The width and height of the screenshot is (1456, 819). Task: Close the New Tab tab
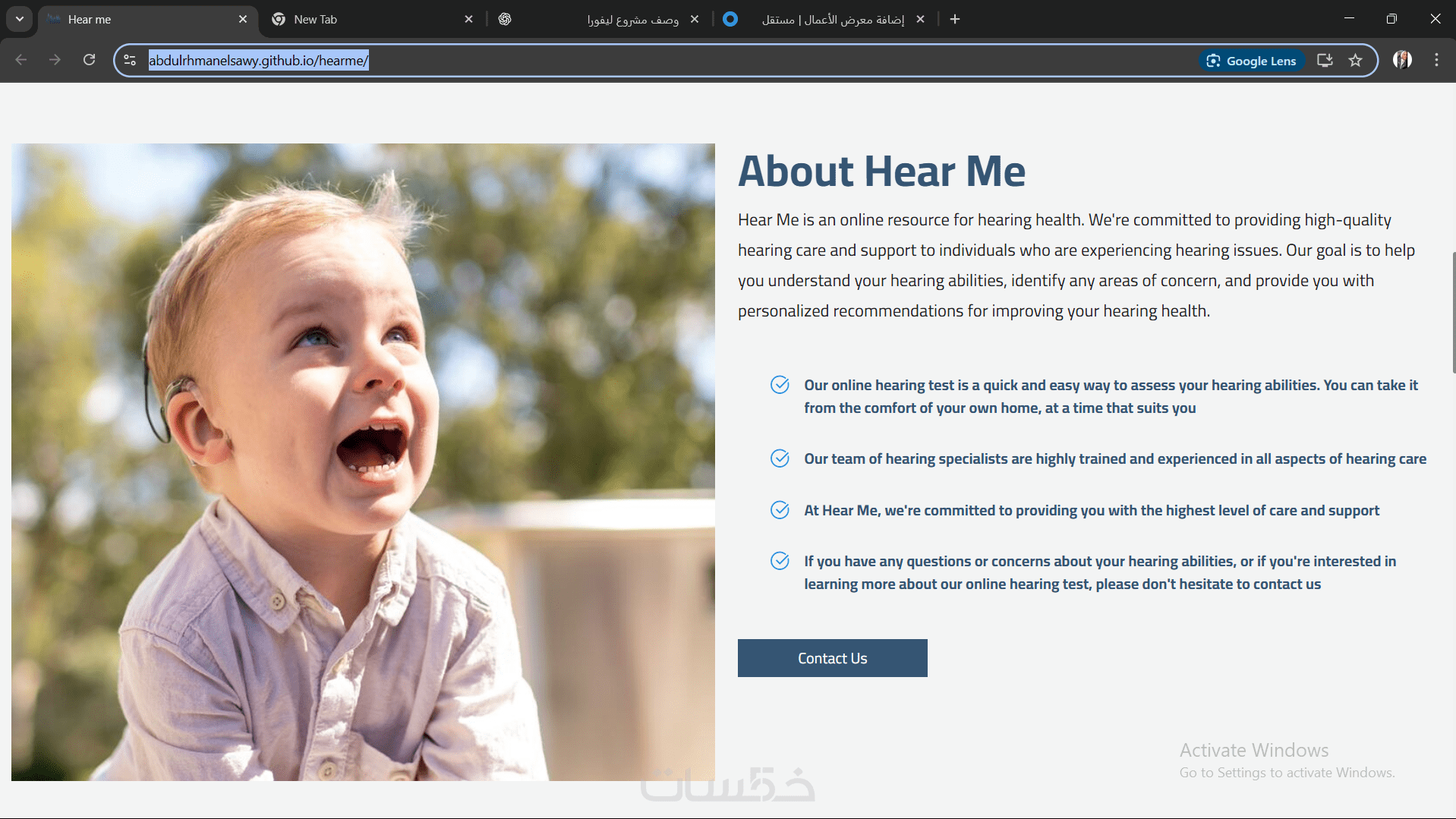click(468, 19)
